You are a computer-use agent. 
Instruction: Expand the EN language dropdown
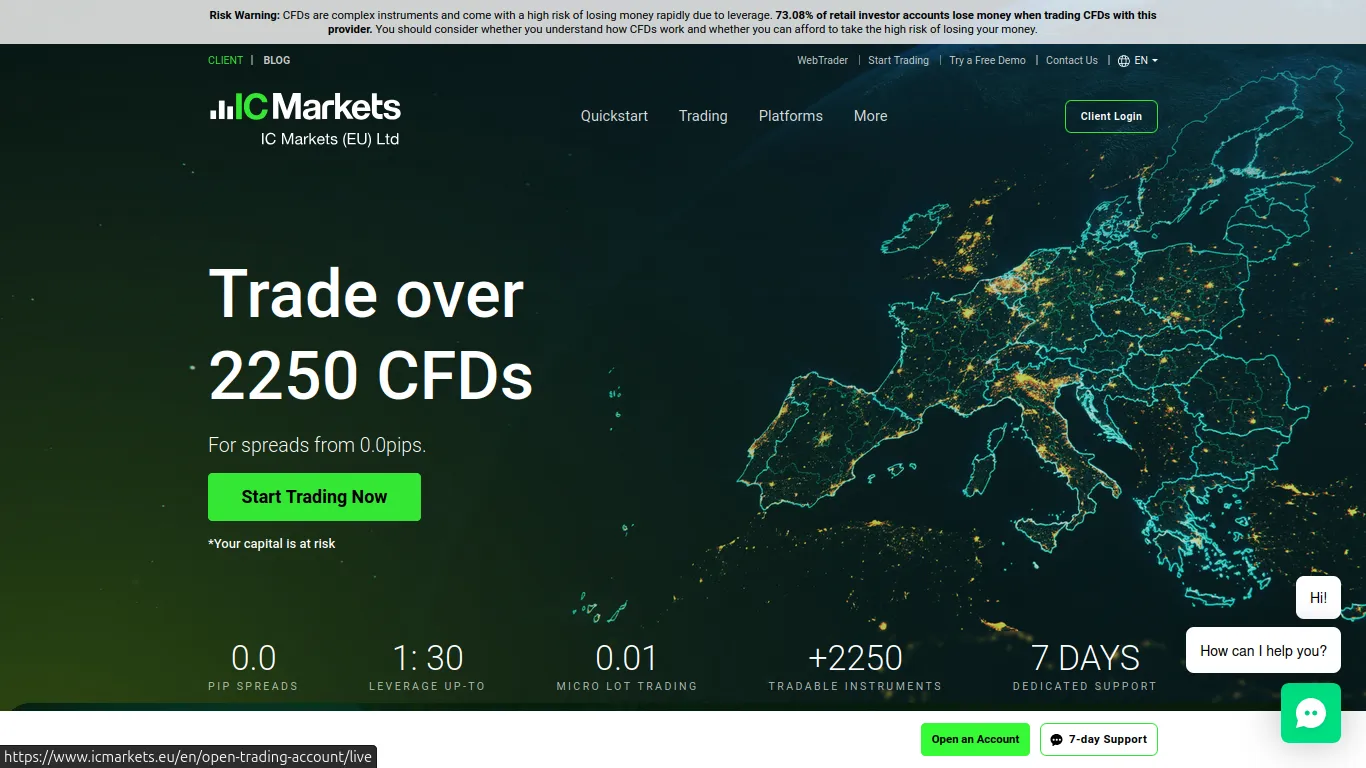1146,61
